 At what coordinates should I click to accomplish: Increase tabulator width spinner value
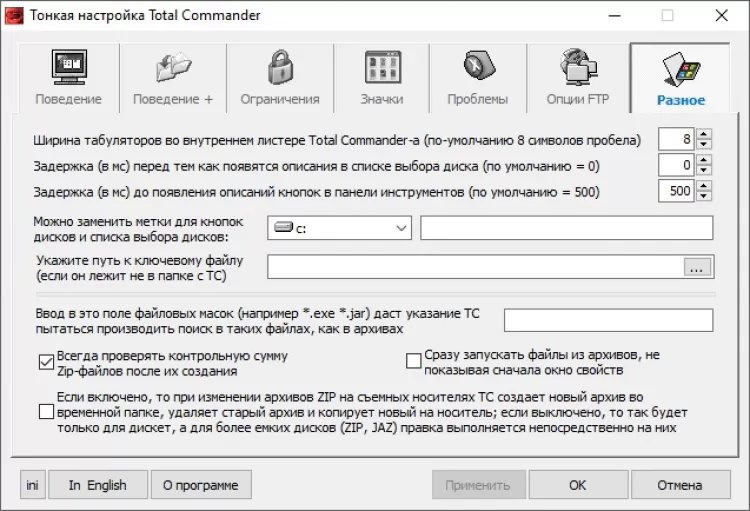pyautogui.click(x=704, y=133)
